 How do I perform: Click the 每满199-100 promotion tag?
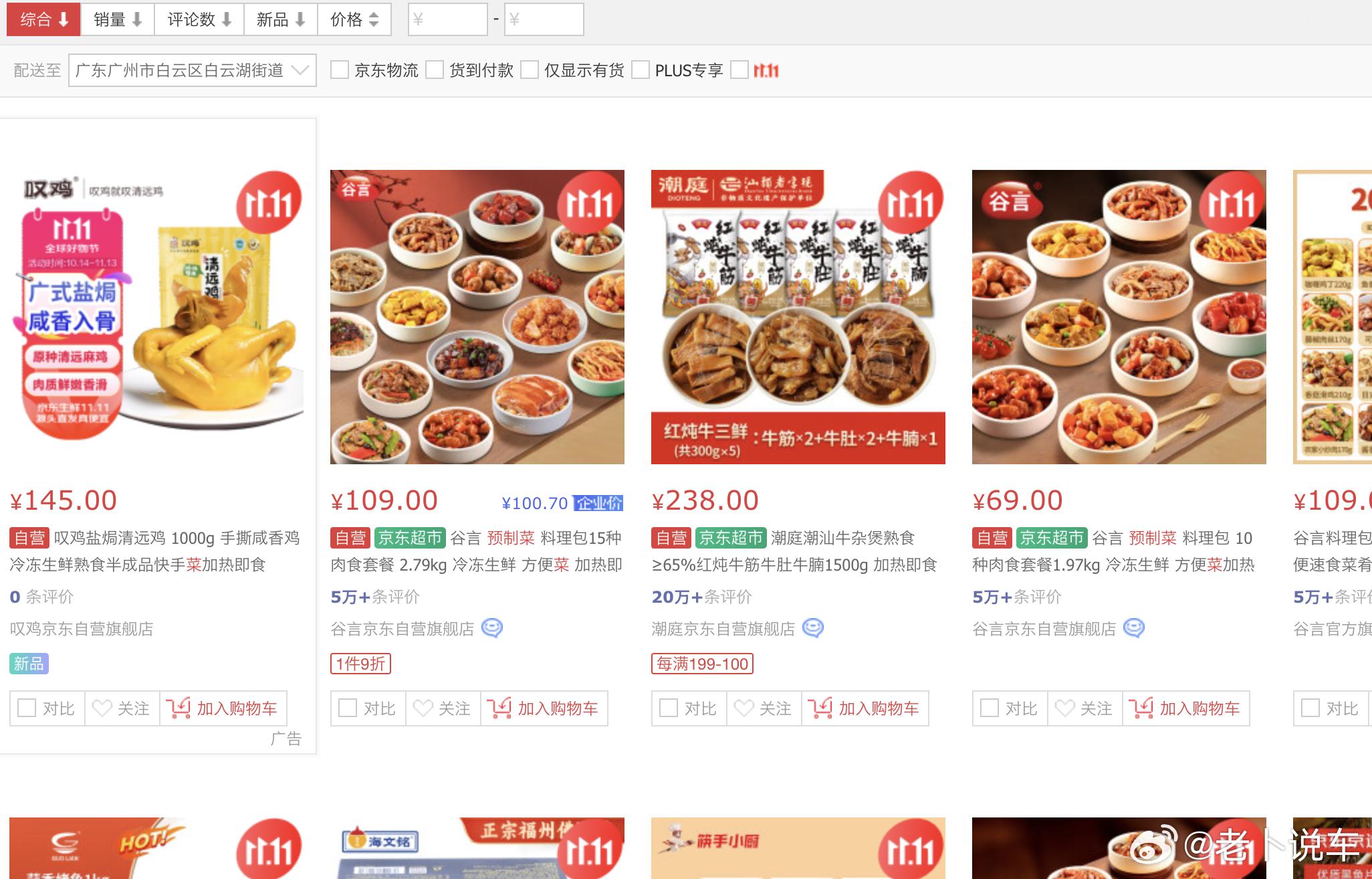coord(702,664)
